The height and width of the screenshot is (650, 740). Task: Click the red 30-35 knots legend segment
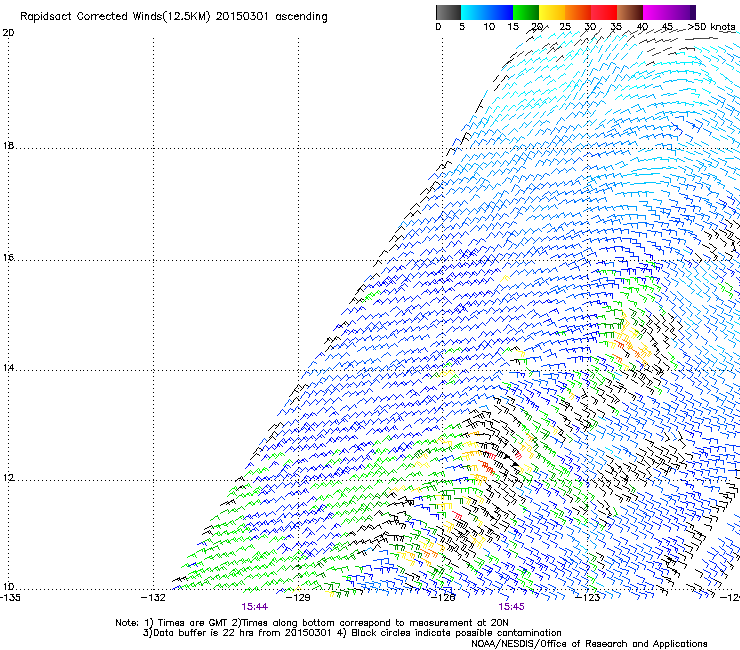coord(604,12)
